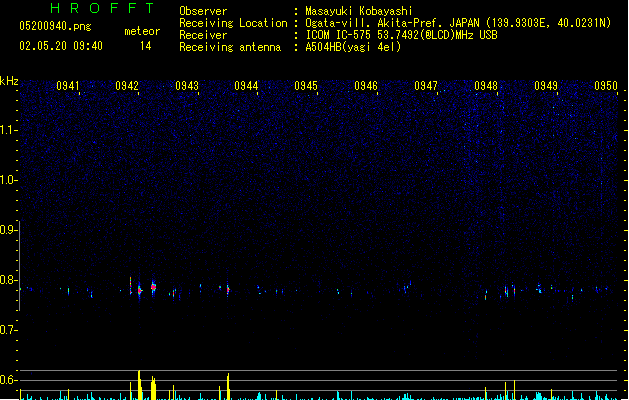This screenshot has width=629, height=400.
Task: Click the 1.0 frequency axis label
Action: pos(8,180)
